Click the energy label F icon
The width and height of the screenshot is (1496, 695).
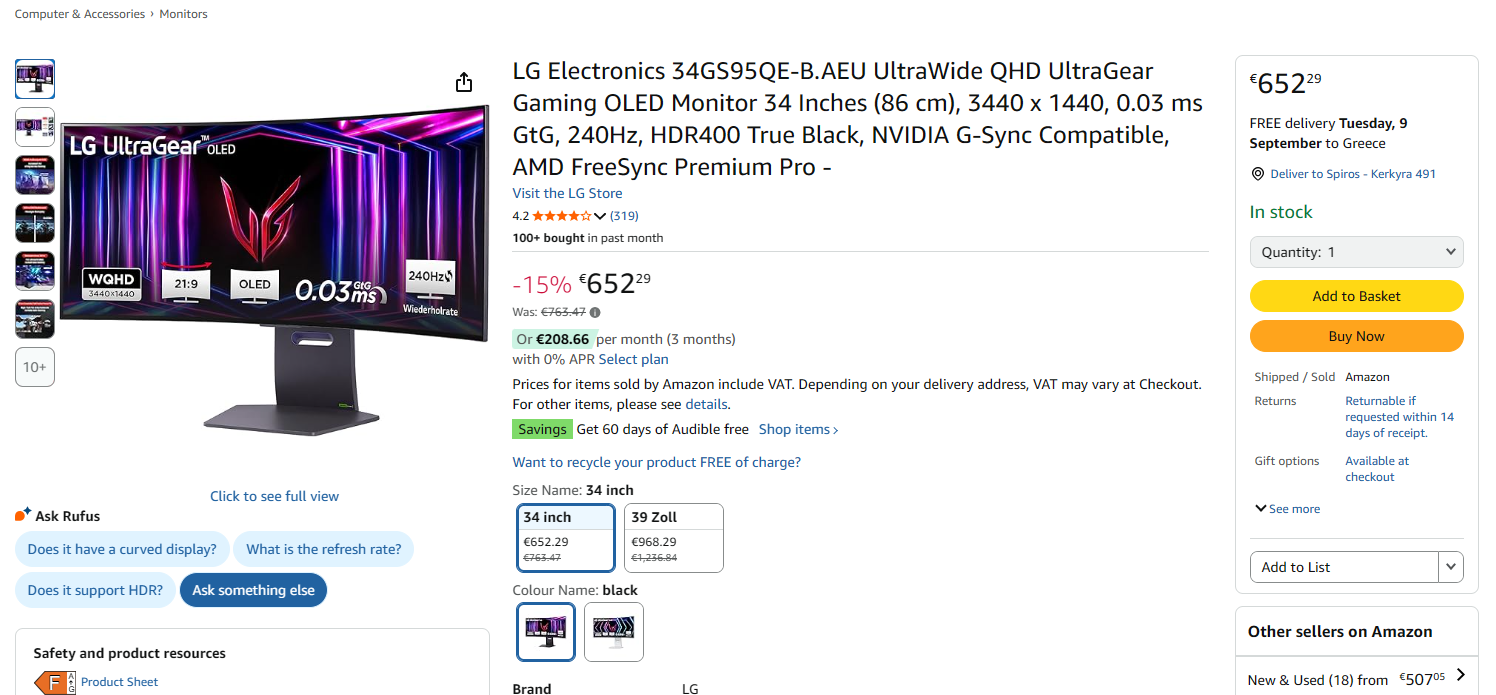[x=55, y=683]
